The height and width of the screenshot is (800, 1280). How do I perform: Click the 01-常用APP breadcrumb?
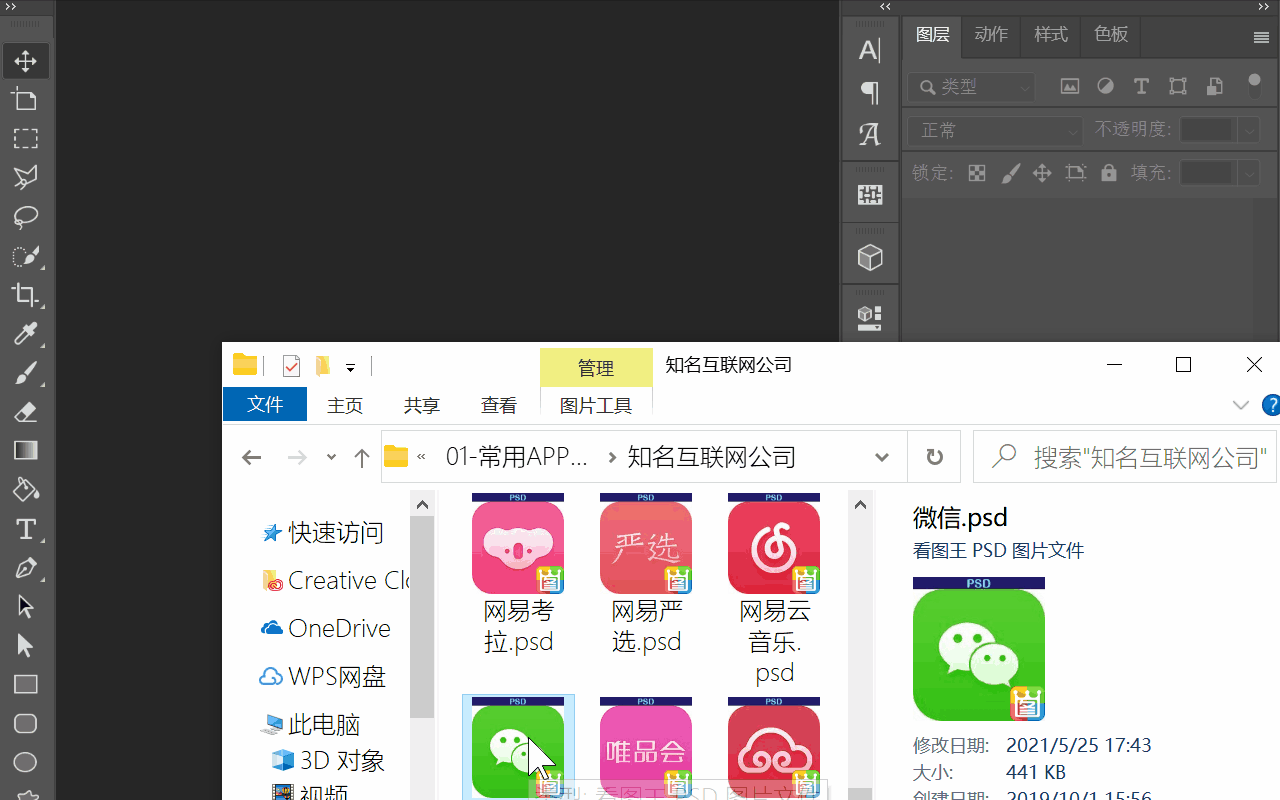[x=517, y=457]
